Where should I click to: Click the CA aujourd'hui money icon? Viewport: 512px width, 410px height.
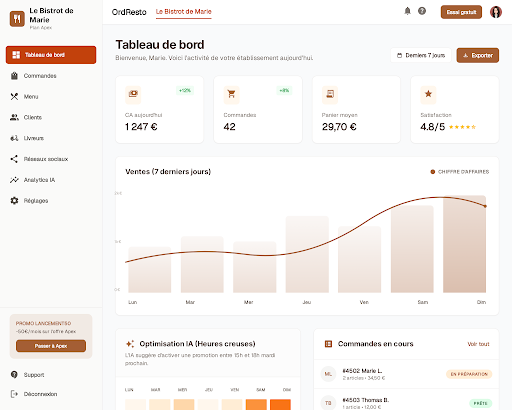[x=133, y=94]
